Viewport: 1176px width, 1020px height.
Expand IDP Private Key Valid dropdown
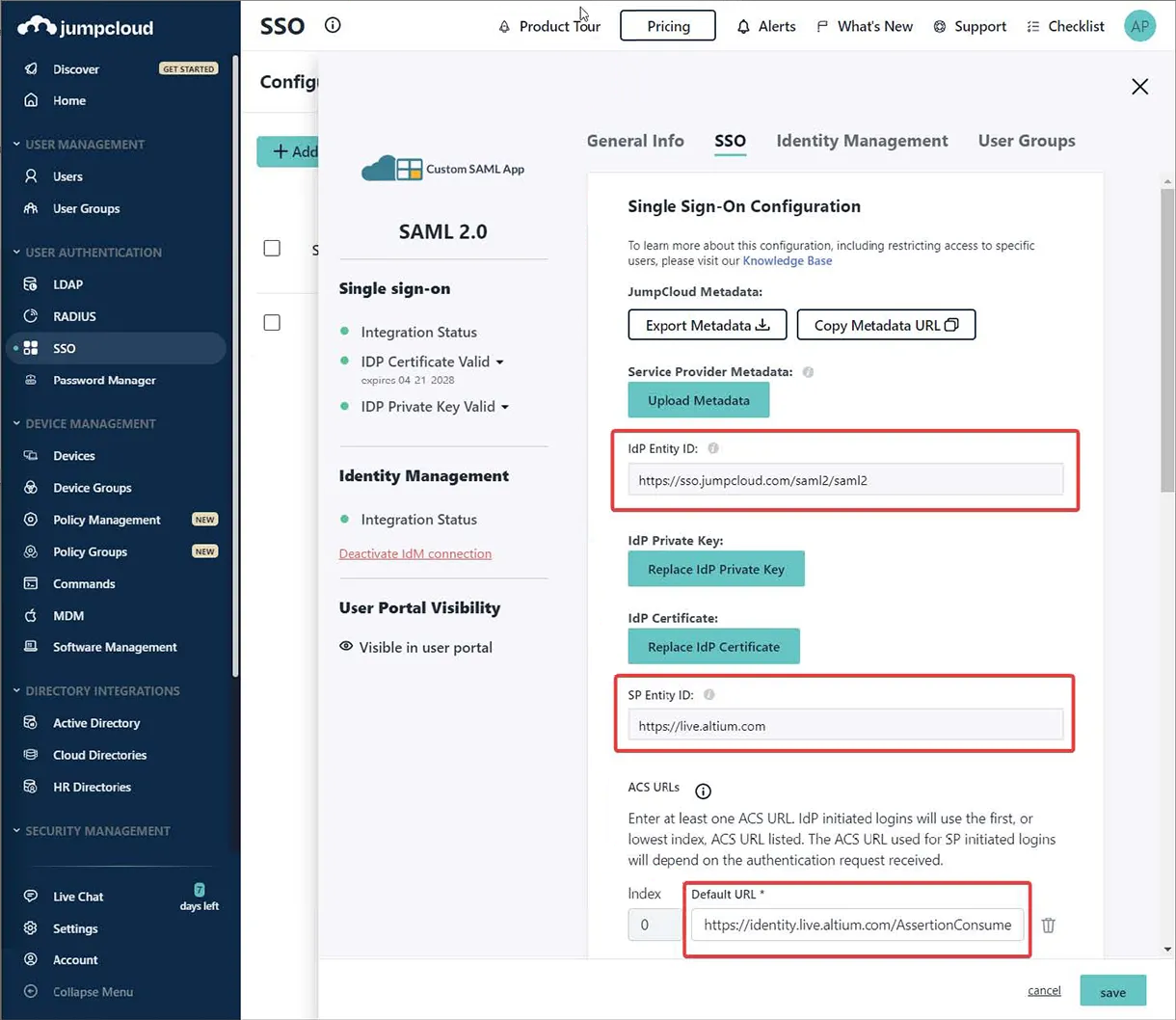[505, 408]
